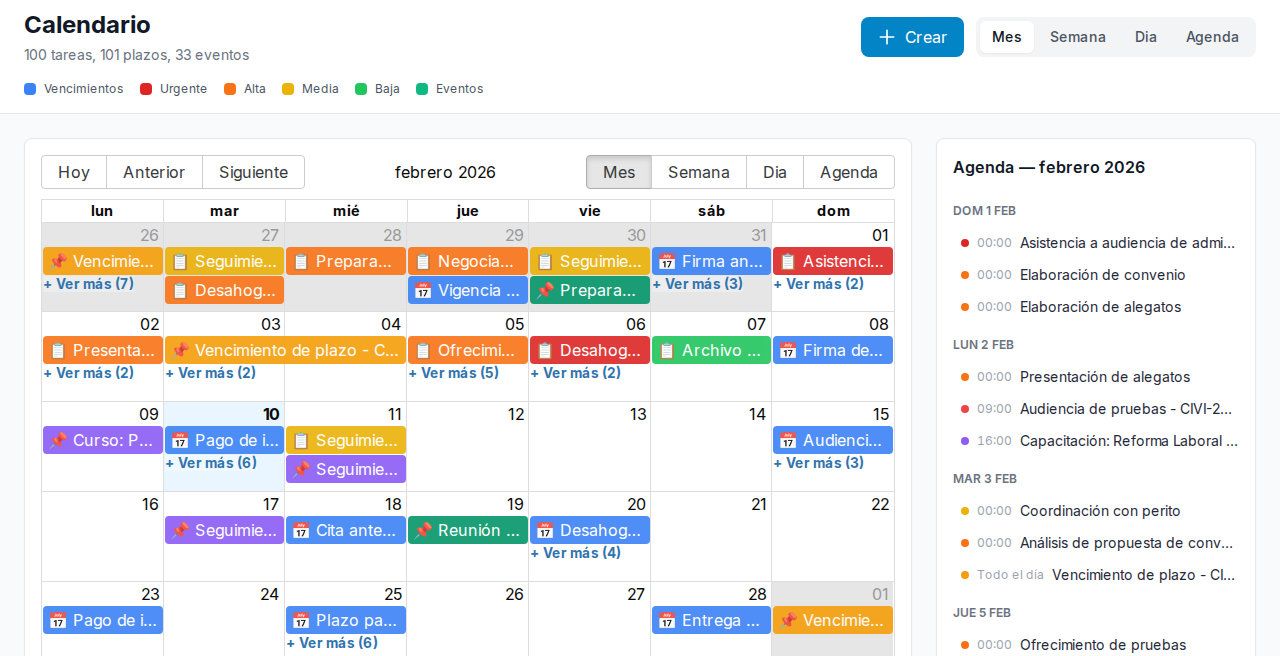
Task: Open agenda item Capacitación: Reforma Laboral
Action: pos(1096,441)
